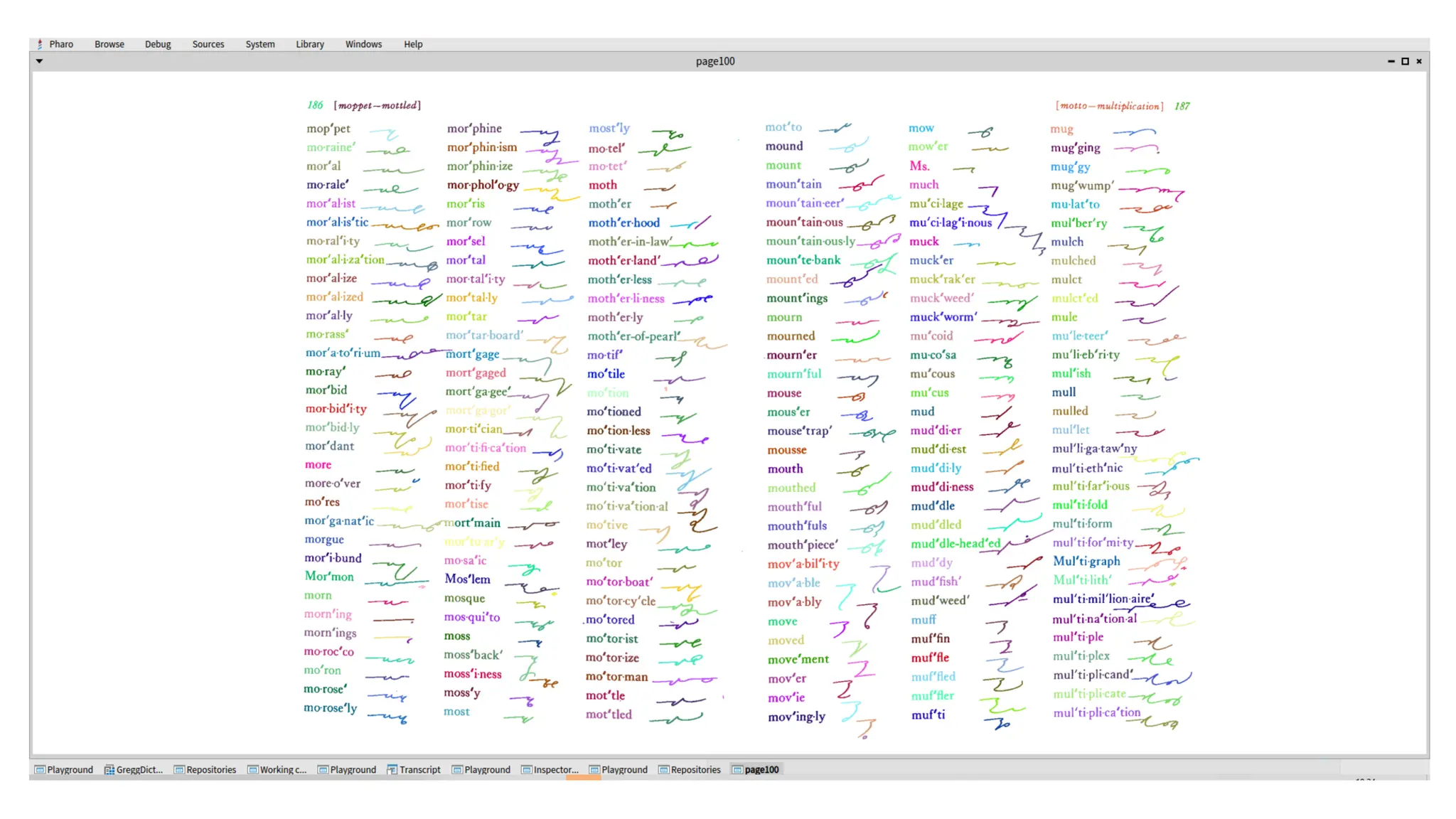Image resolution: width=1456 pixels, height=819 pixels.
Task: Click the page100 taskbar window icon
Action: tap(737, 770)
